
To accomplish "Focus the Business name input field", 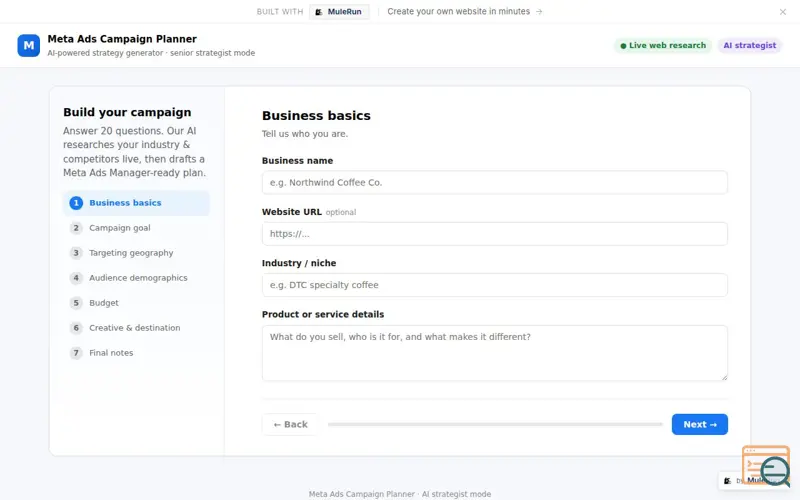I will pos(494,183).
